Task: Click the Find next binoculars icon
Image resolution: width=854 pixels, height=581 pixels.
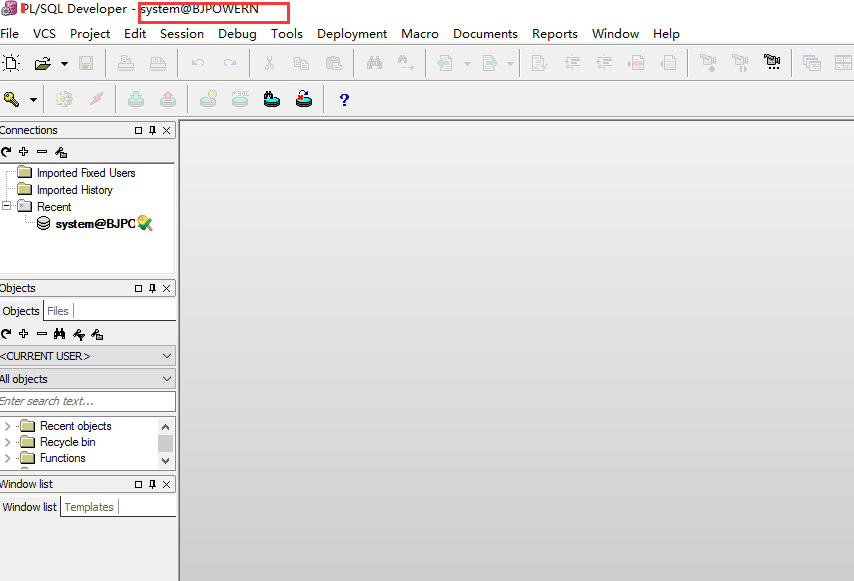Action: (406, 63)
